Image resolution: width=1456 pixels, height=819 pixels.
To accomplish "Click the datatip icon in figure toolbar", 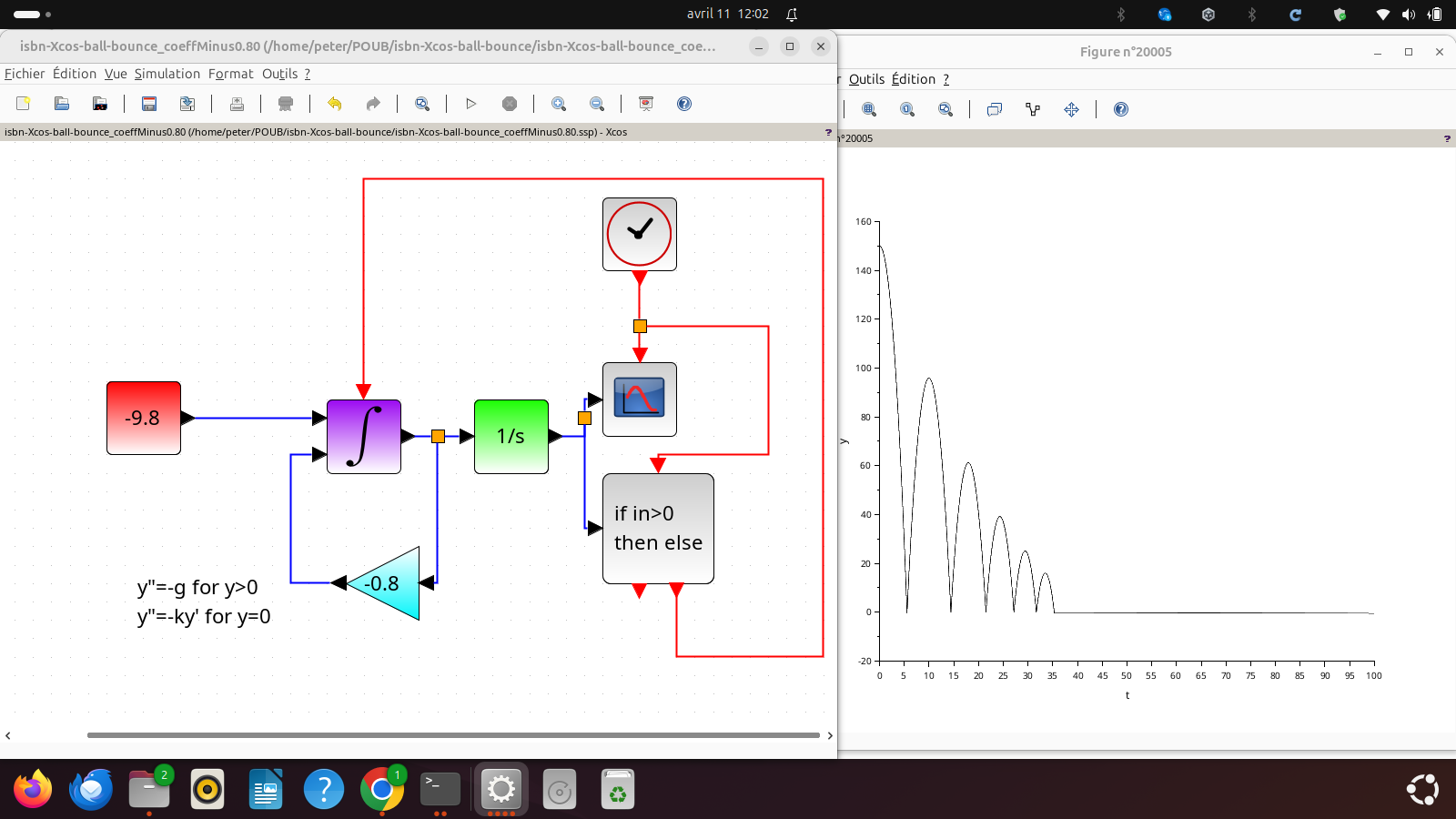I will pos(1033,109).
